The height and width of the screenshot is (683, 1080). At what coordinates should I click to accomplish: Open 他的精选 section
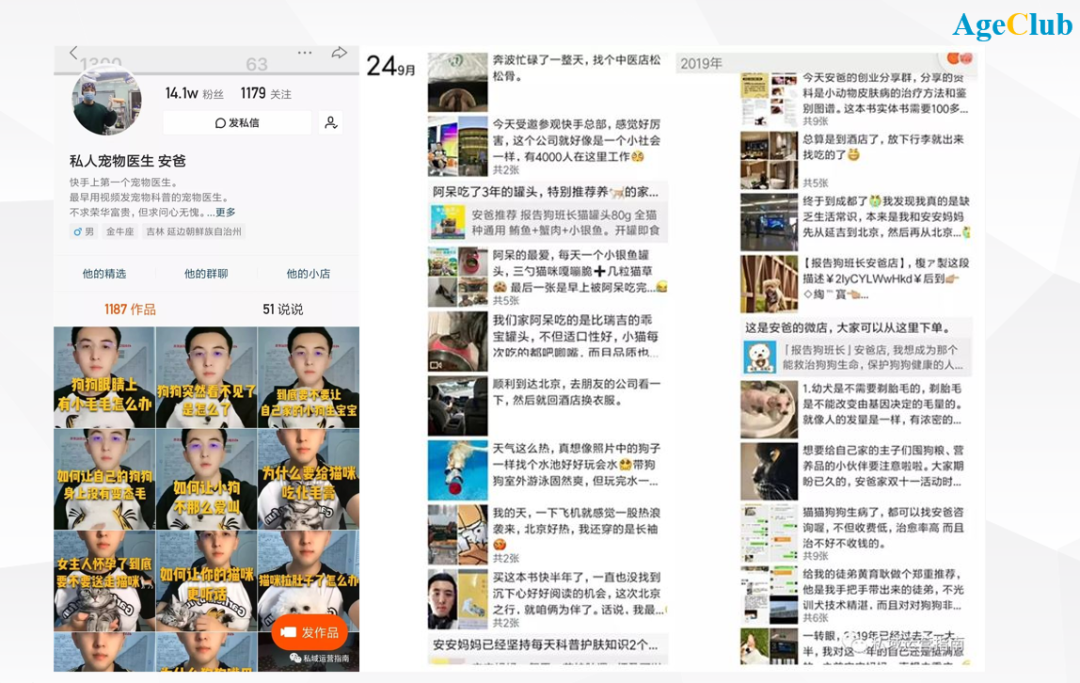104,273
